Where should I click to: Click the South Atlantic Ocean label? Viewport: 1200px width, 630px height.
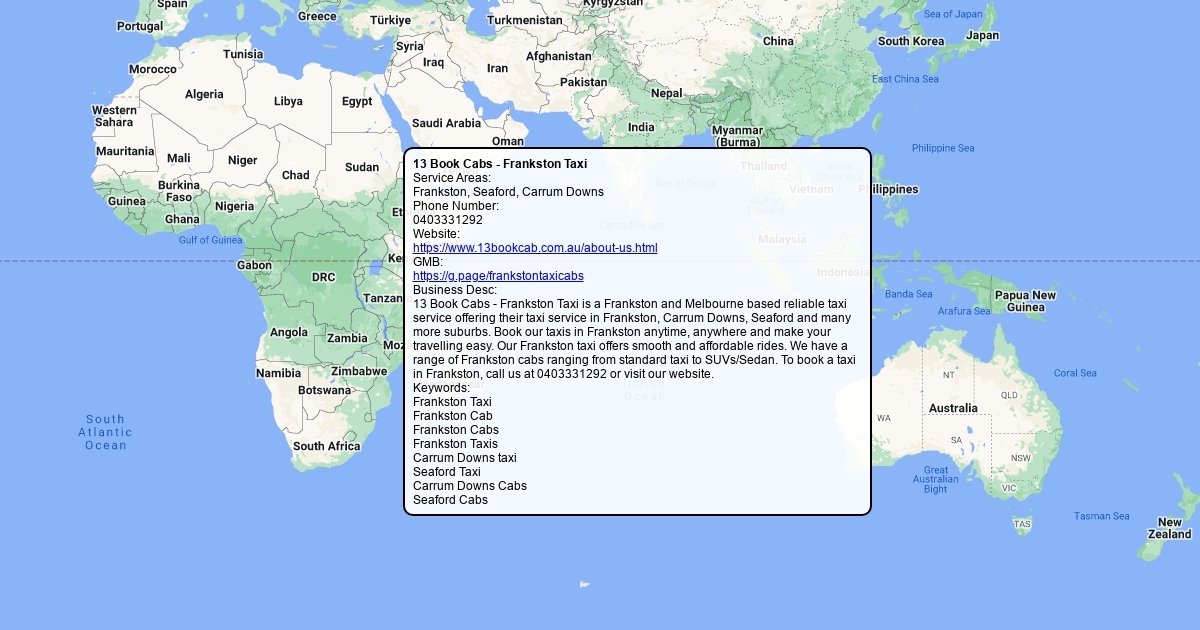point(105,432)
